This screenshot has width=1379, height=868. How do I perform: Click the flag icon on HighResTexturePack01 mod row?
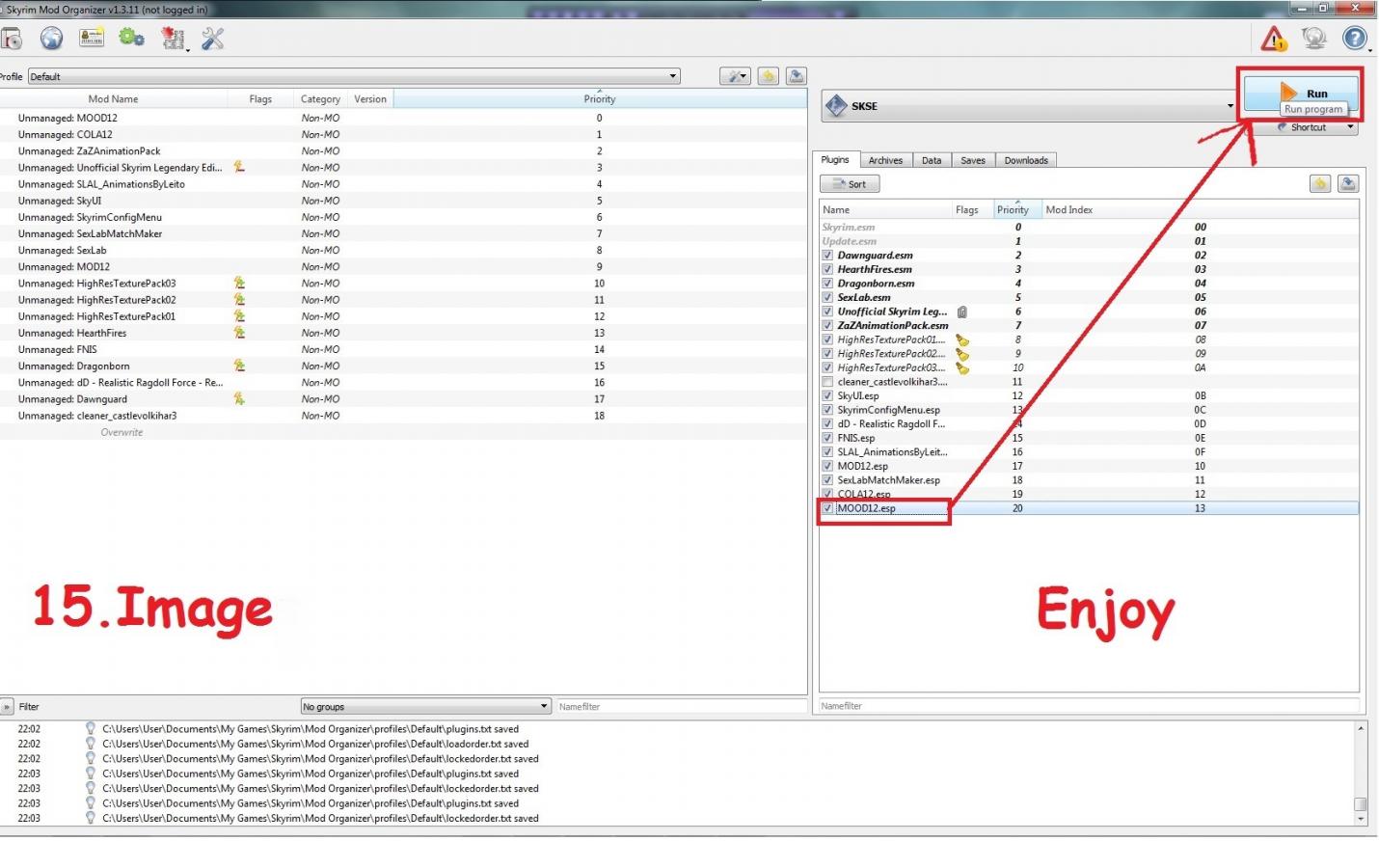point(239,315)
